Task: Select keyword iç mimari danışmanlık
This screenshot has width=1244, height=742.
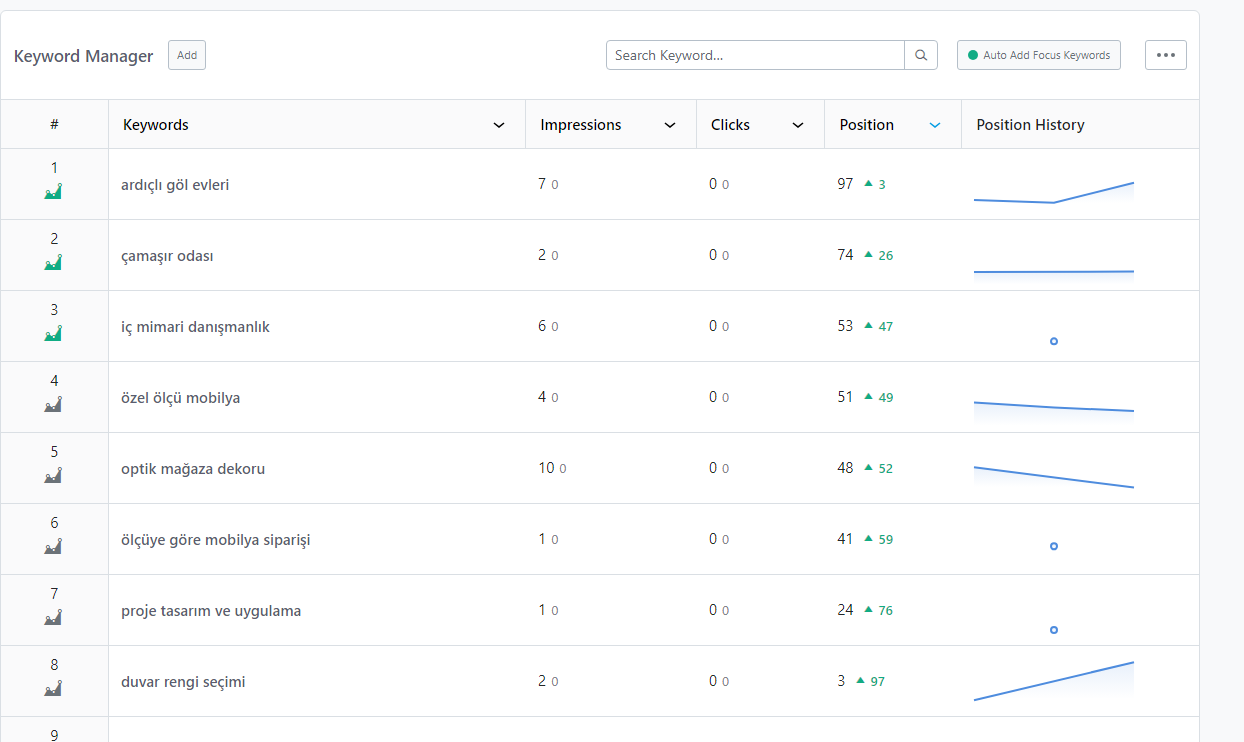Action: point(195,327)
